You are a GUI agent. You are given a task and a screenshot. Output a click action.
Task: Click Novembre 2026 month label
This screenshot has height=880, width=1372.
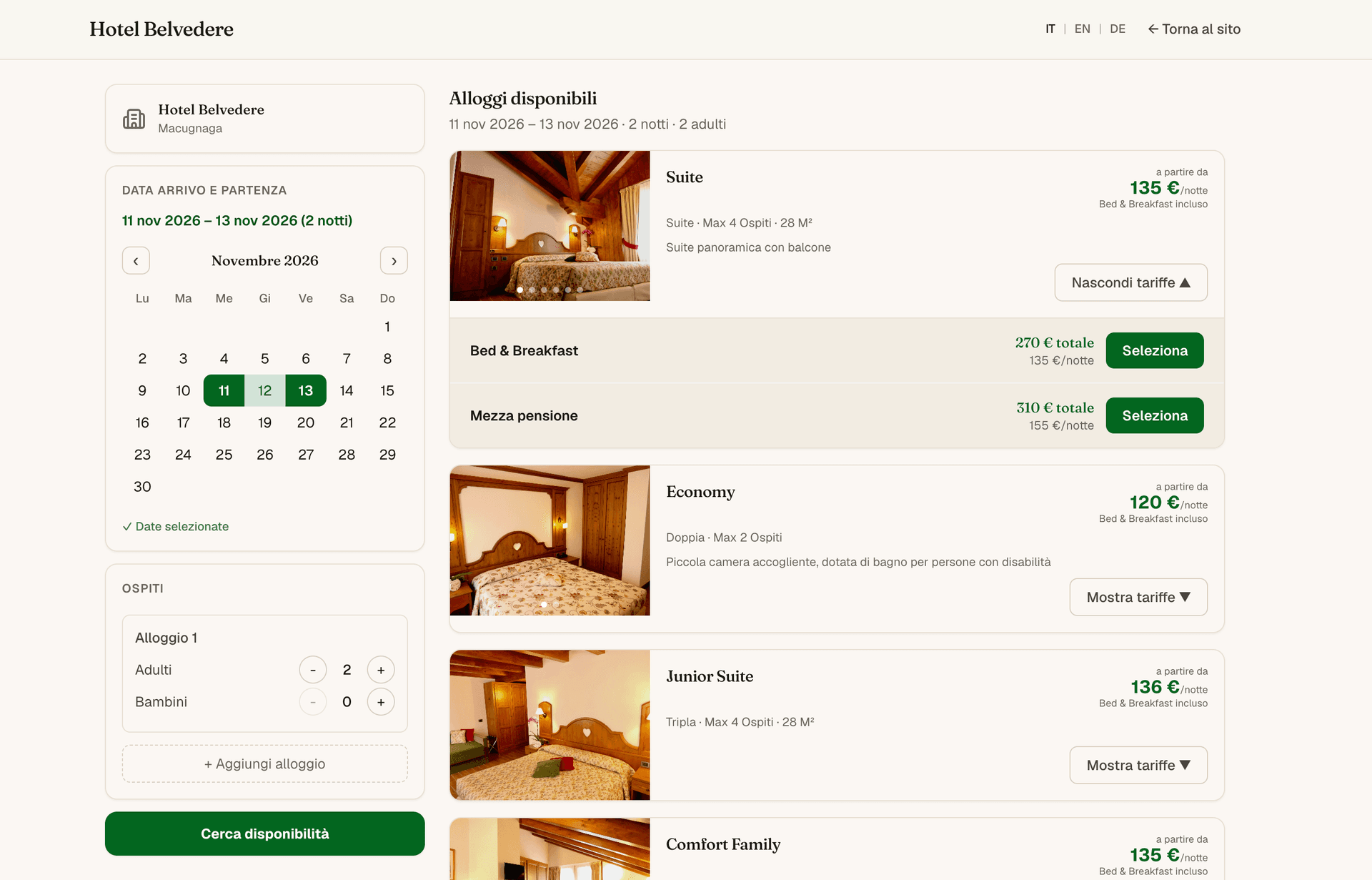(x=265, y=261)
